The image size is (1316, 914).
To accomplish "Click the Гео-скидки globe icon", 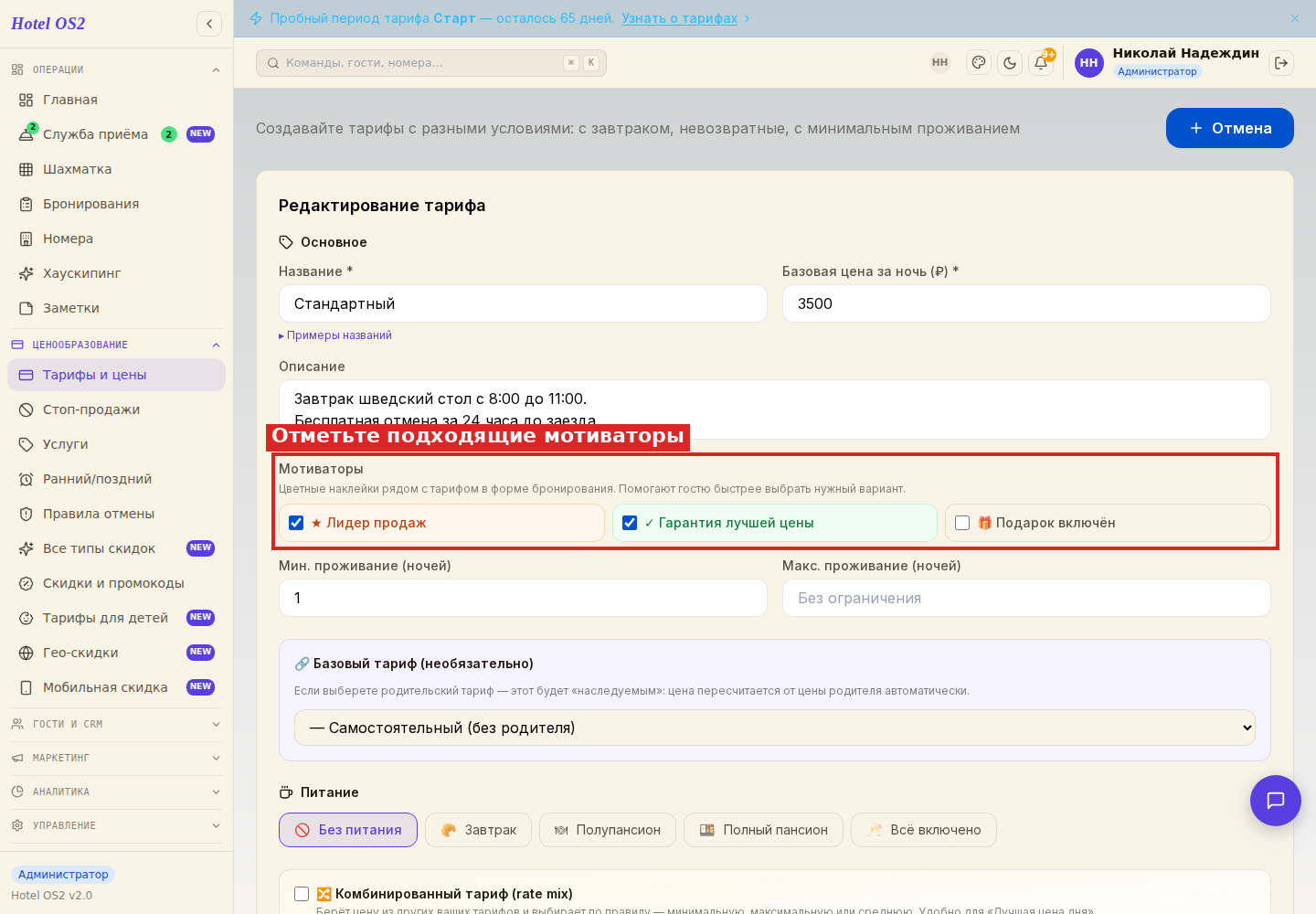I will (26, 653).
